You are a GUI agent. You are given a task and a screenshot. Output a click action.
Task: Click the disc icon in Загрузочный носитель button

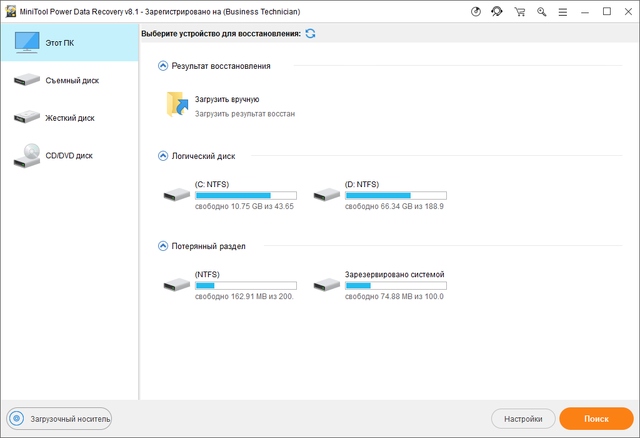17,419
